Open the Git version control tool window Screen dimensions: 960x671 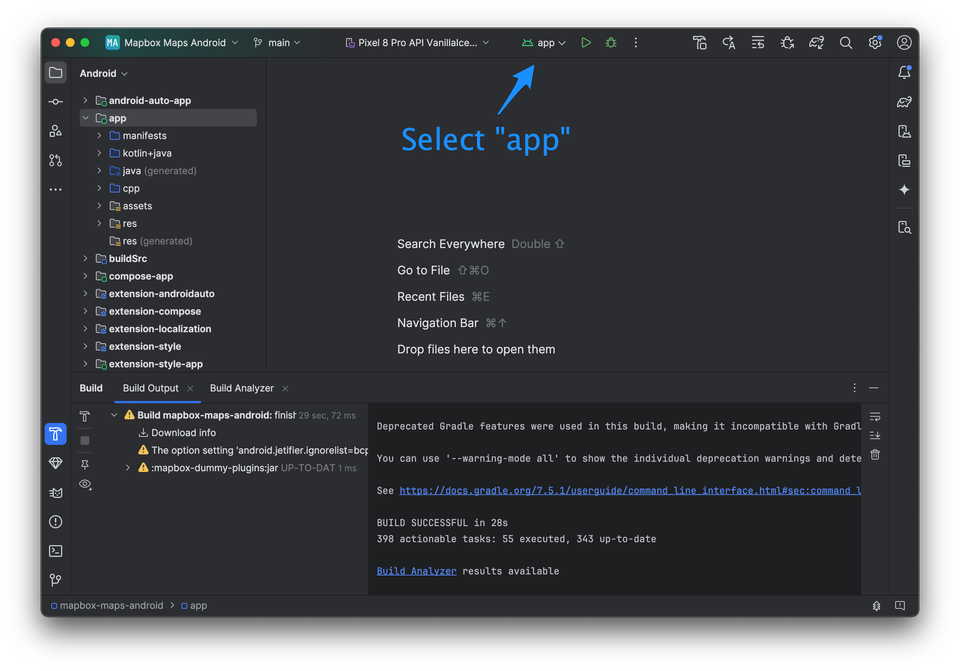click(56, 580)
